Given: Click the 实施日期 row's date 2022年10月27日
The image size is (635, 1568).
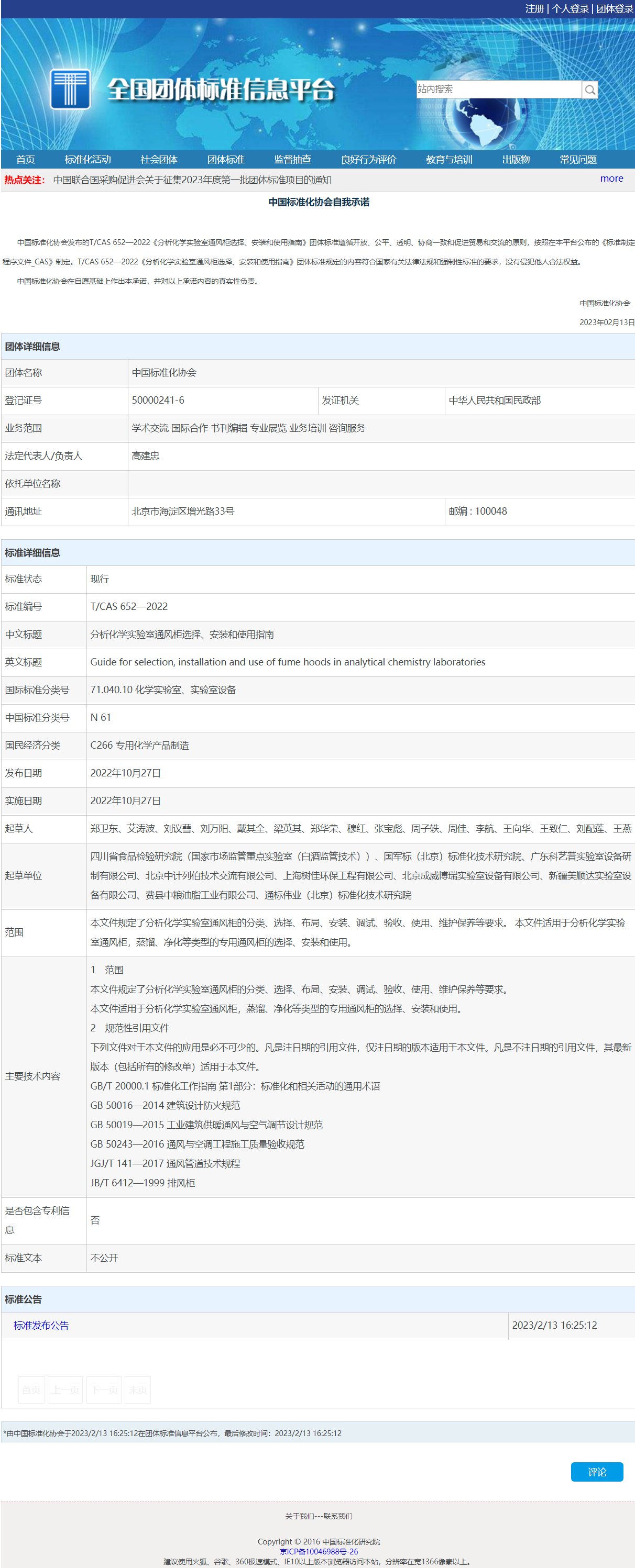Looking at the screenshot, I should (x=126, y=800).
